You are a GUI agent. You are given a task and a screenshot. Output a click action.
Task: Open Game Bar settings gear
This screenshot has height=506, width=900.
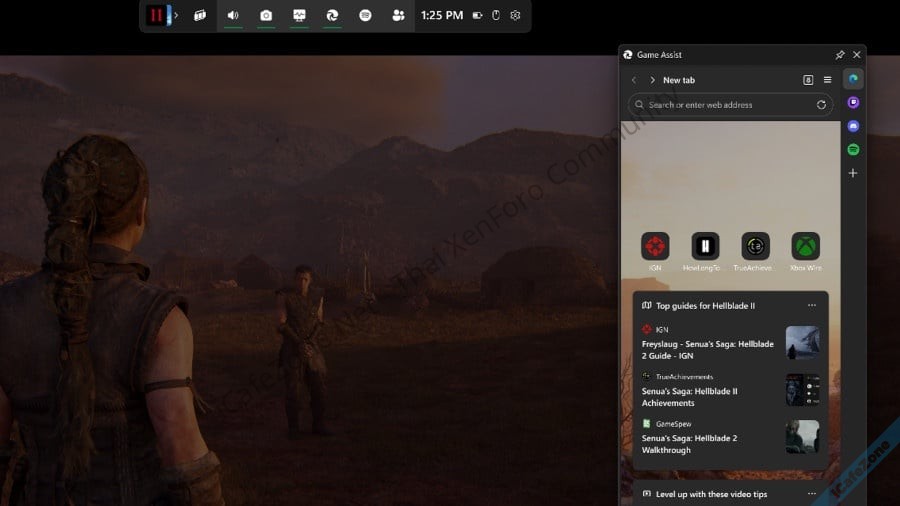515,16
